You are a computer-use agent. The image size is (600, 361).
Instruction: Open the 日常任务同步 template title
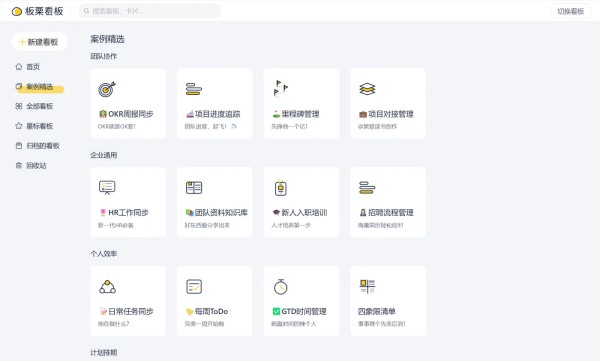[126, 312]
